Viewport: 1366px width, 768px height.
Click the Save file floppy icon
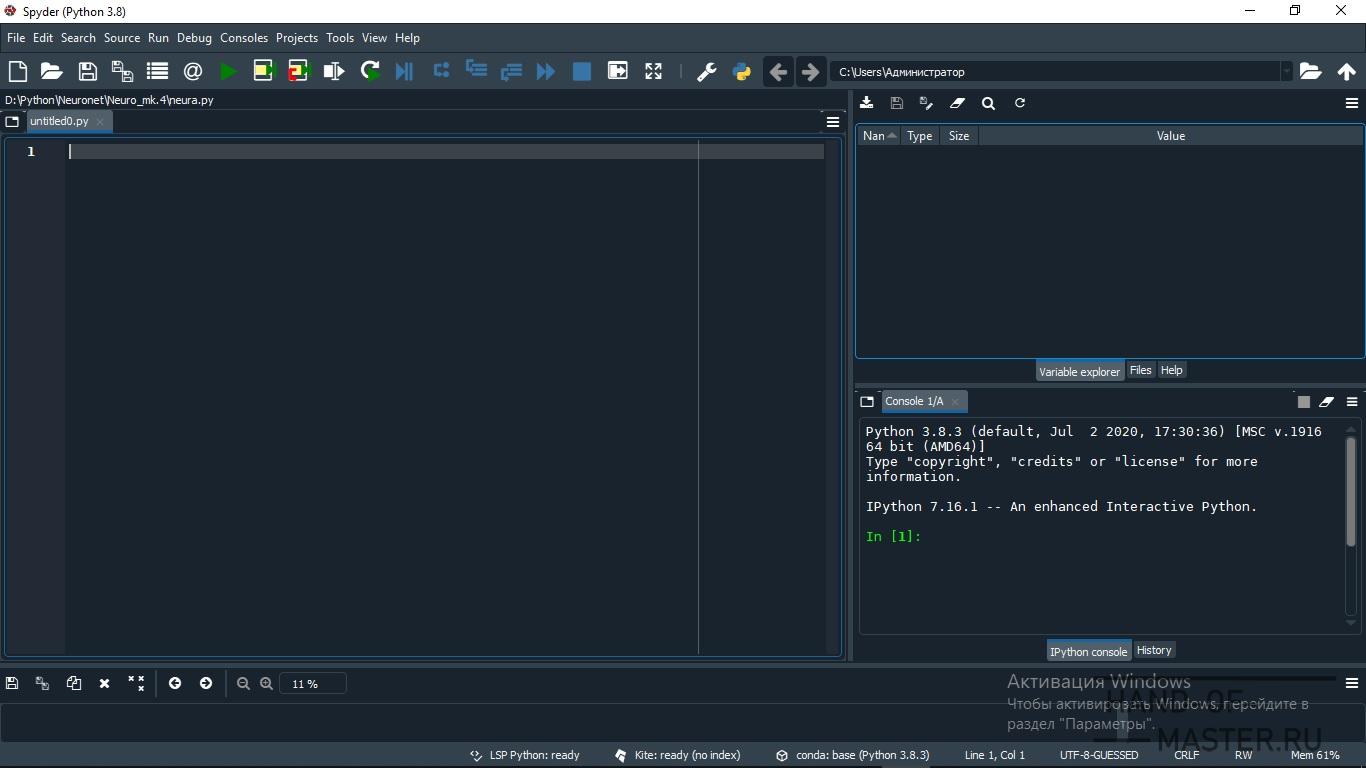[87, 71]
